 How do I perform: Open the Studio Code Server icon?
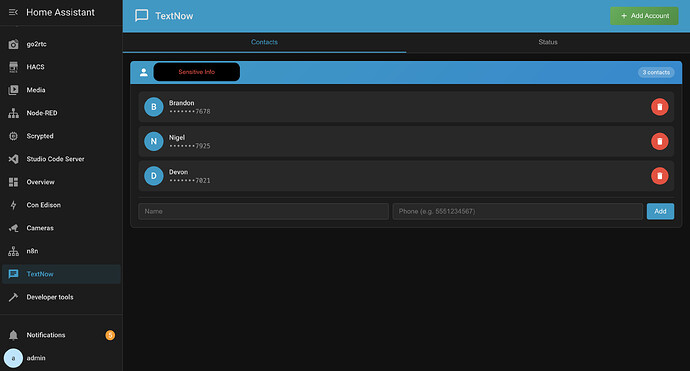point(14,159)
